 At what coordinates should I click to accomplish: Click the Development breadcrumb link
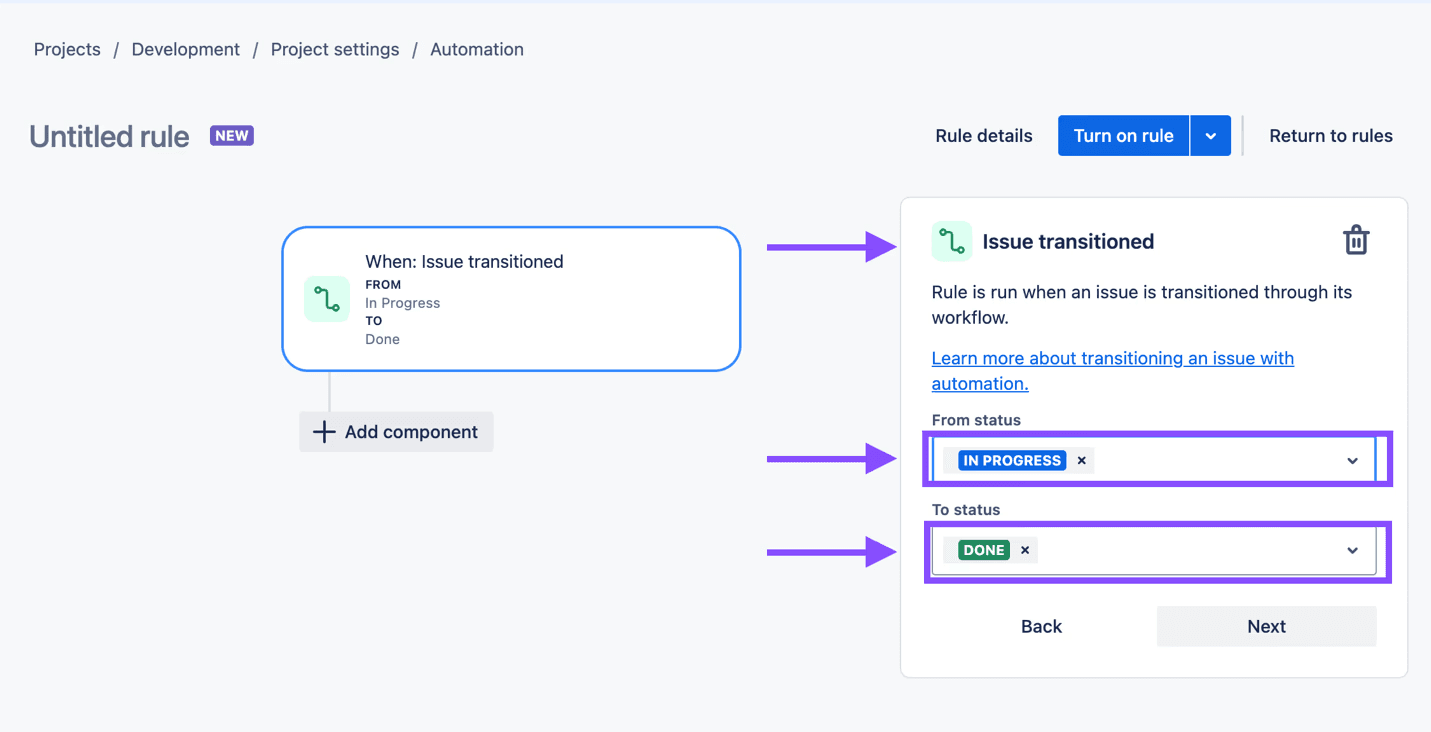[185, 49]
